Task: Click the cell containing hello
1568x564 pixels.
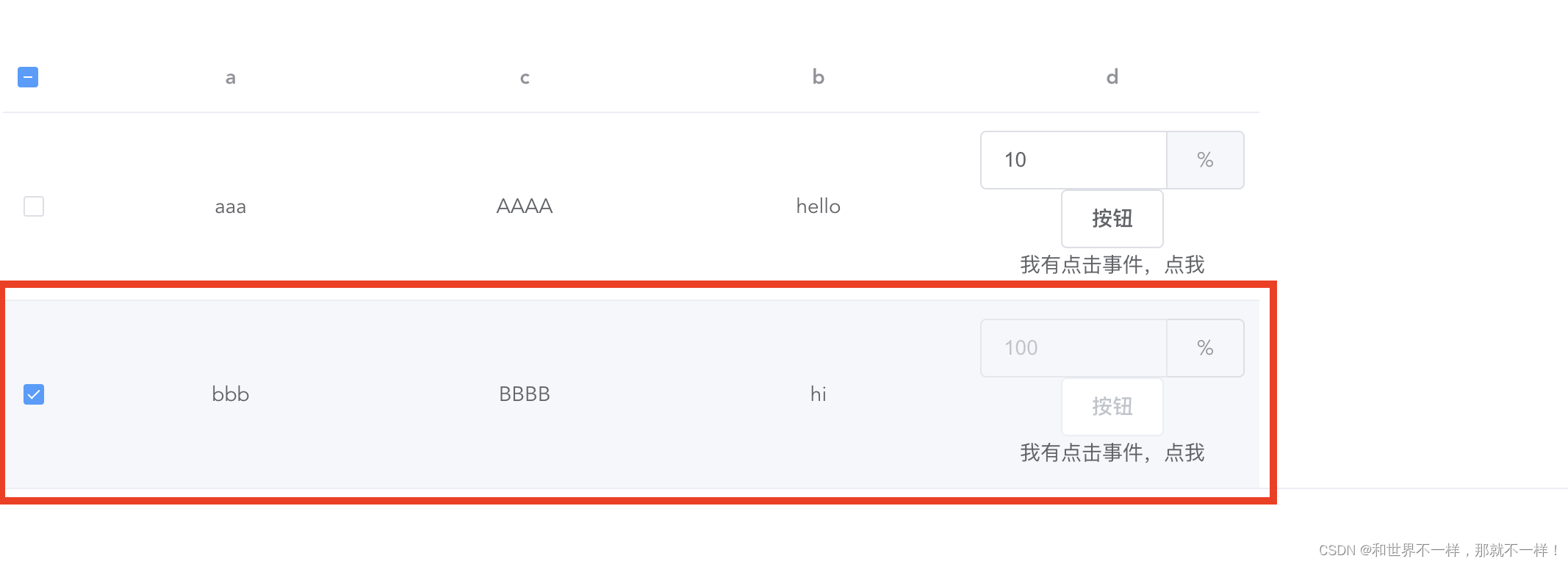Action: 818,206
